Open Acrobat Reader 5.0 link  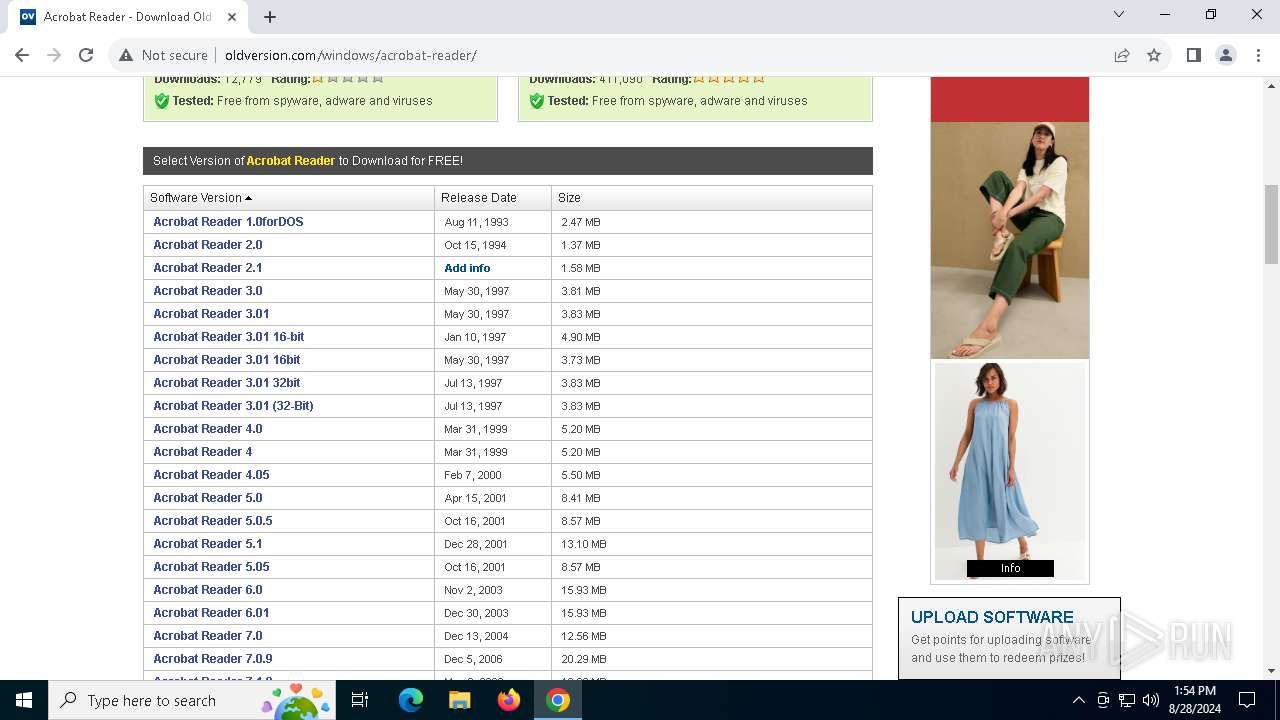[208, 498]
